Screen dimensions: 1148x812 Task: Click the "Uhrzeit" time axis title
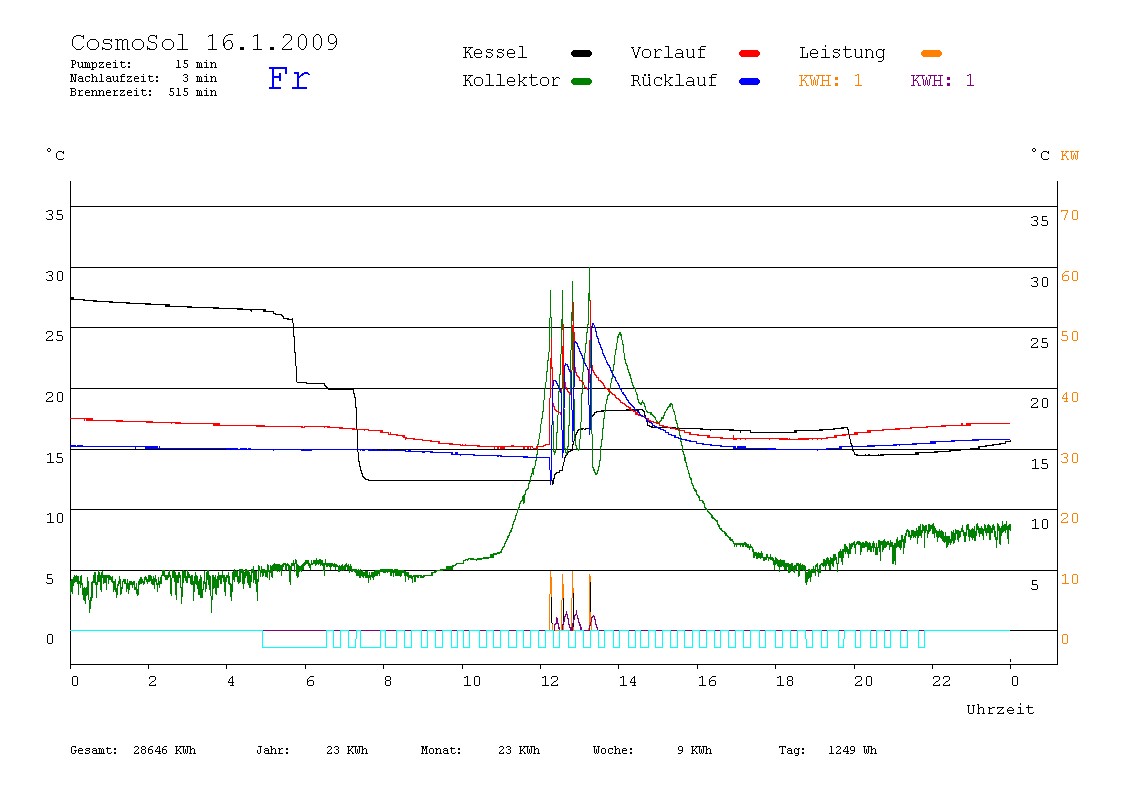1000,709
